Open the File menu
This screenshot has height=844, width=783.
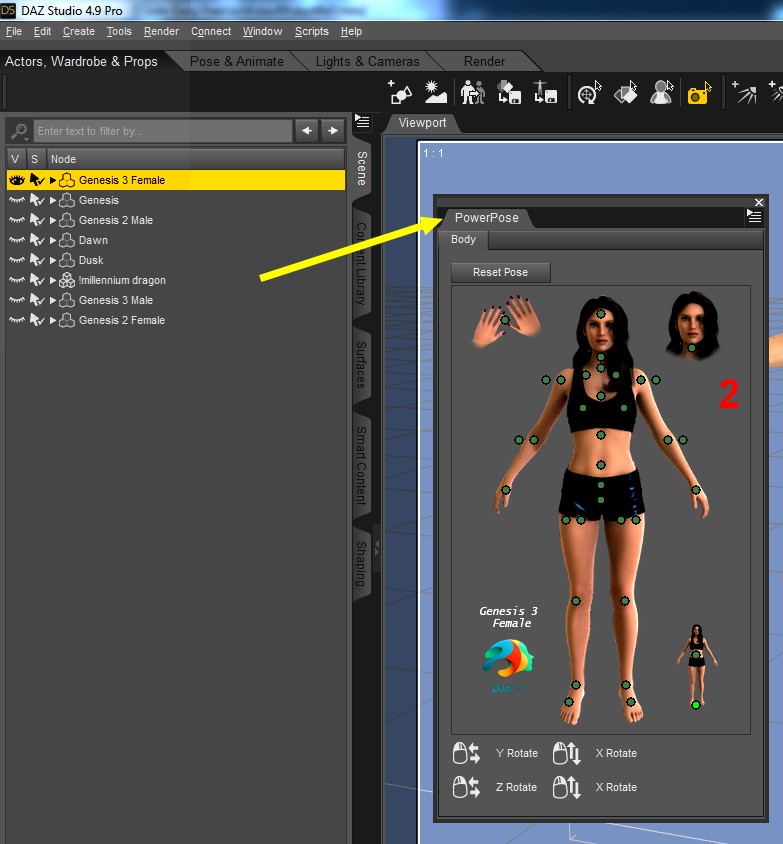pos(14,31)
